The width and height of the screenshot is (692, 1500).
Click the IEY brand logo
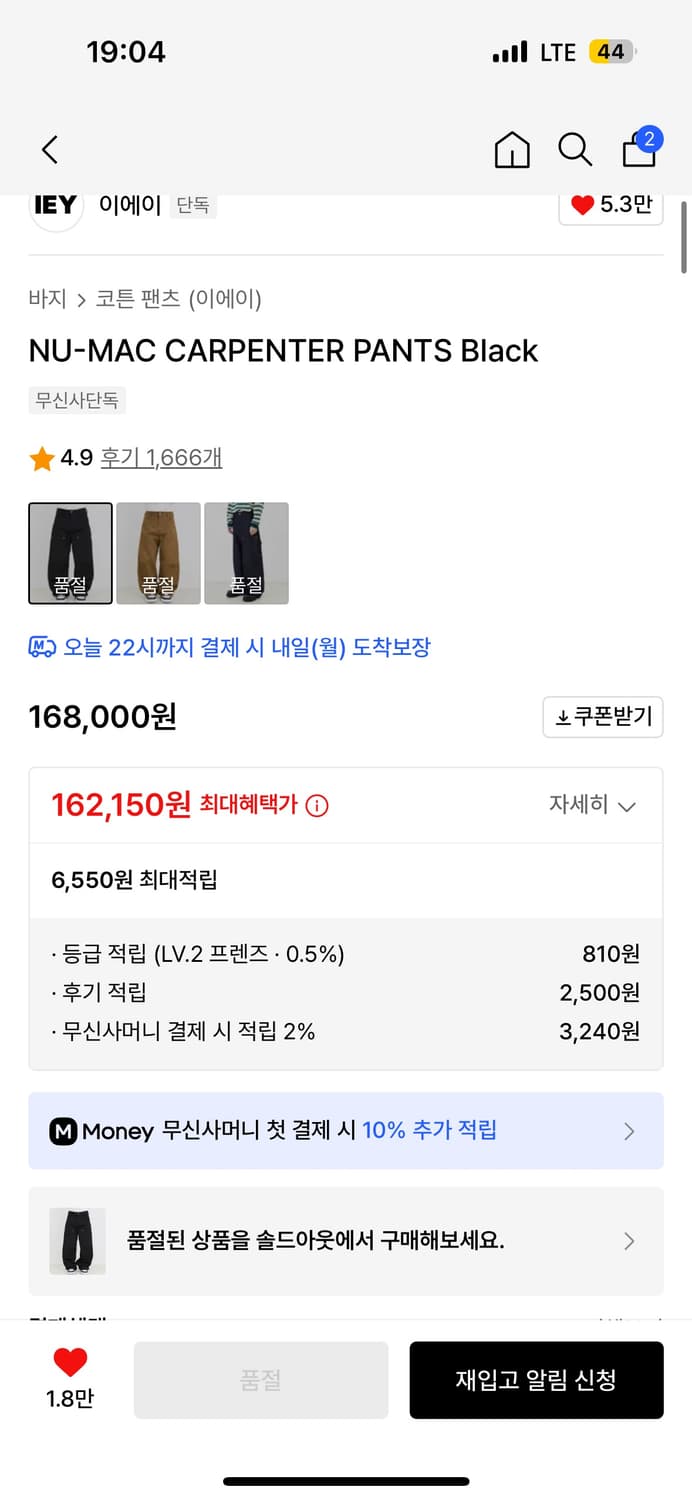point(55,207)
